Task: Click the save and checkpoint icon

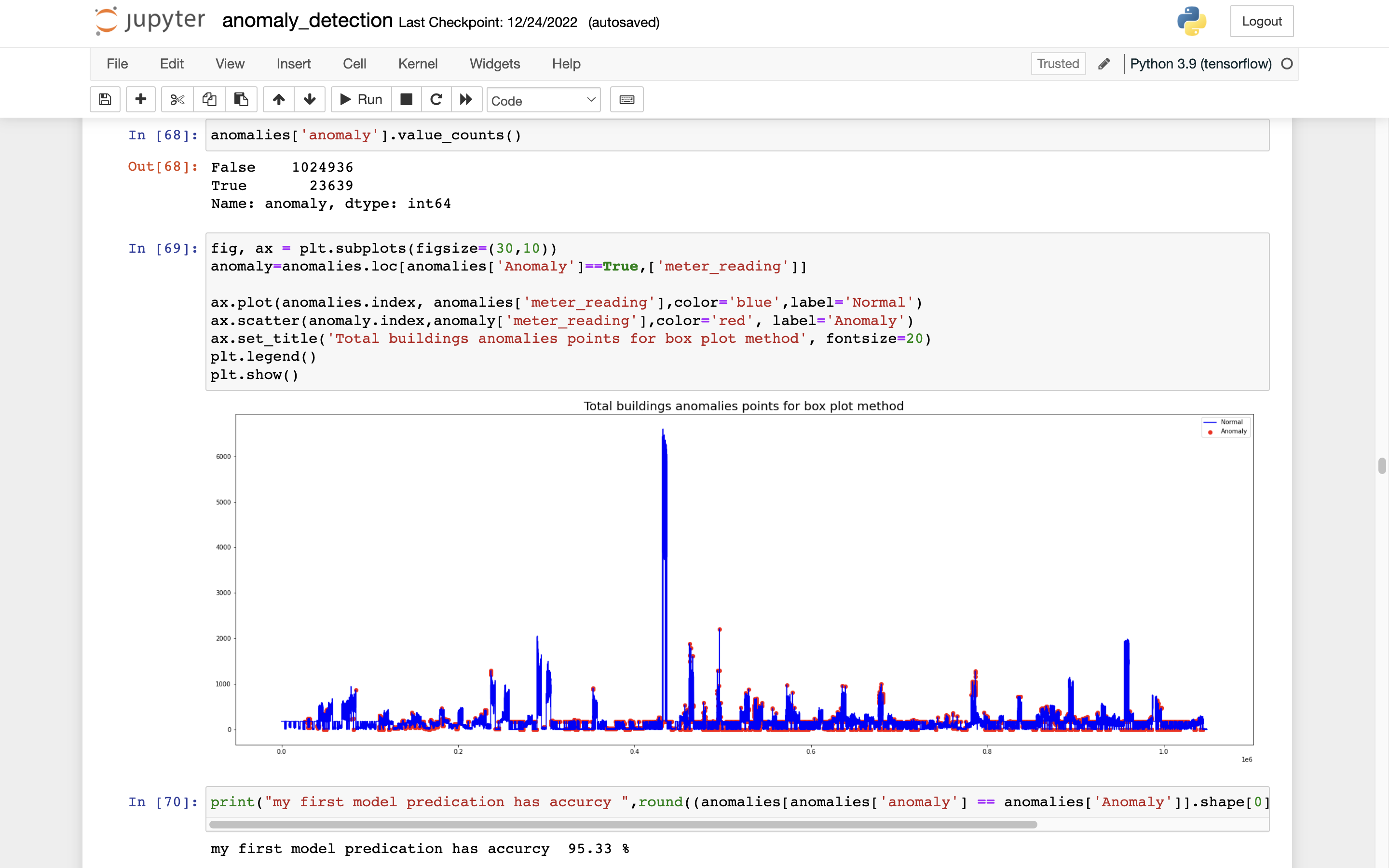Action: (105, 99)
